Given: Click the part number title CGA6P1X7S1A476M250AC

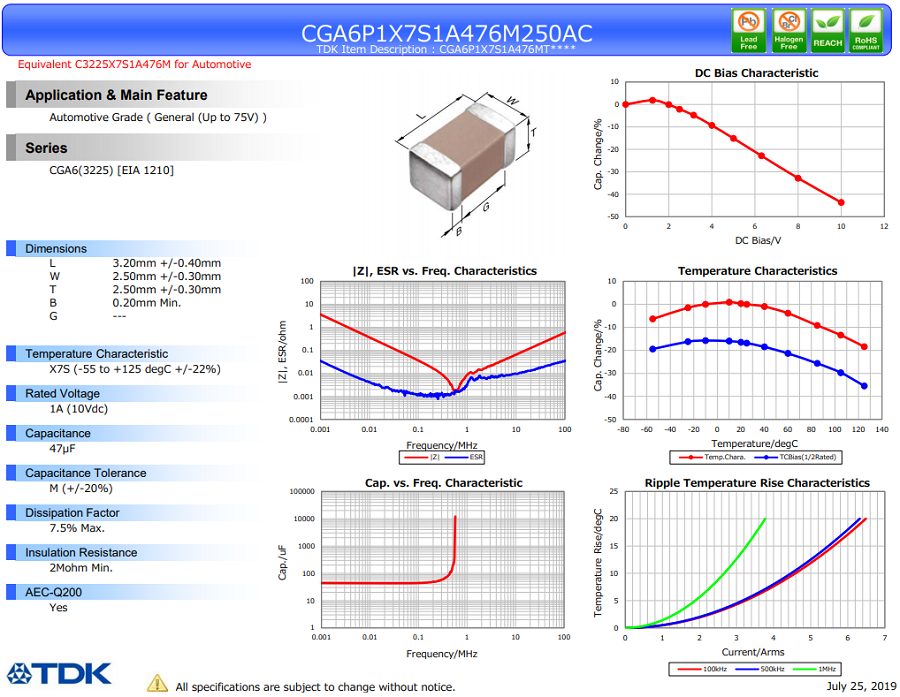Looking at the screenshot, I should click(447, 33).
